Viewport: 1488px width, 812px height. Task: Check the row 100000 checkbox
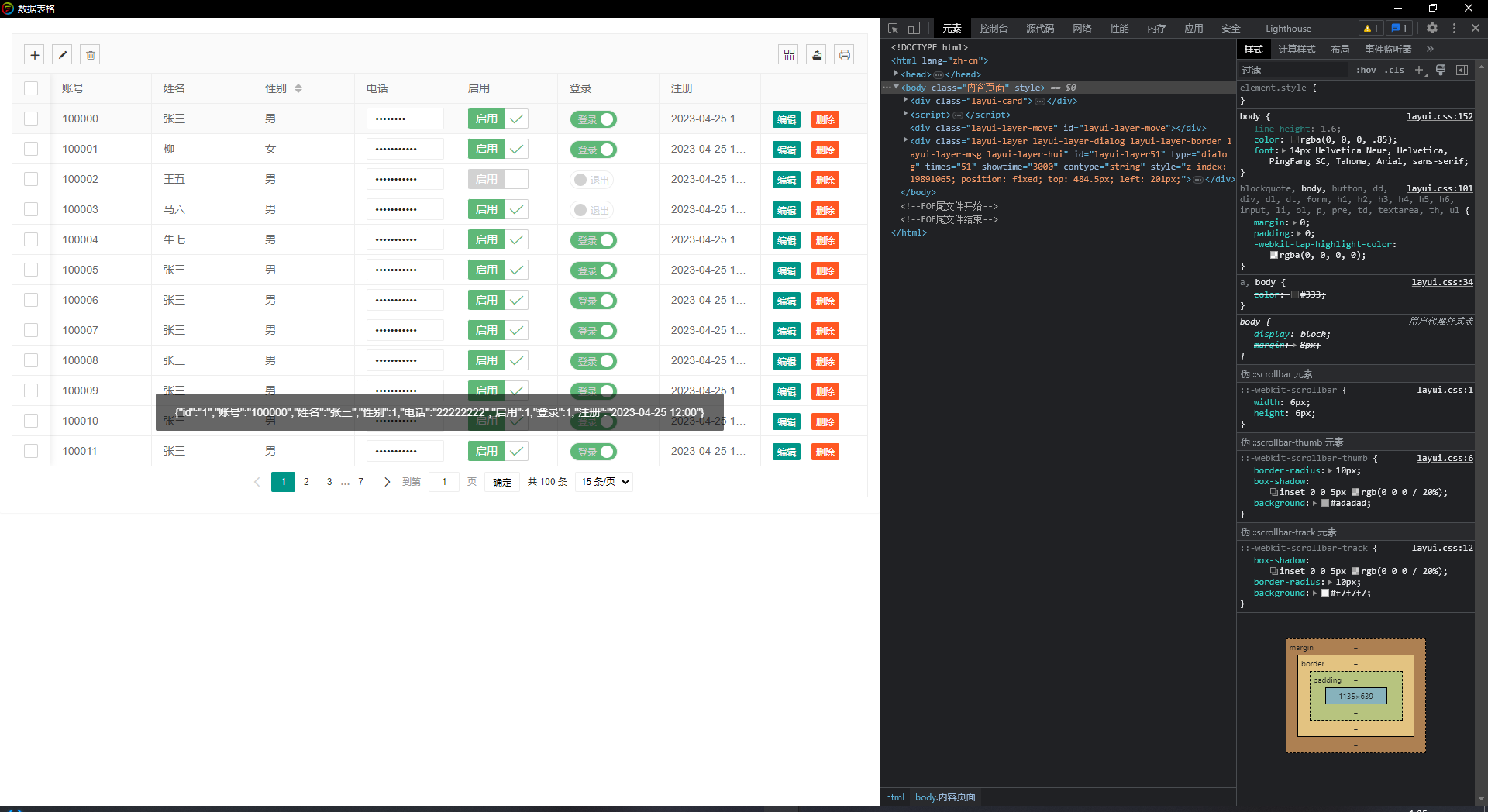(31, 119)
